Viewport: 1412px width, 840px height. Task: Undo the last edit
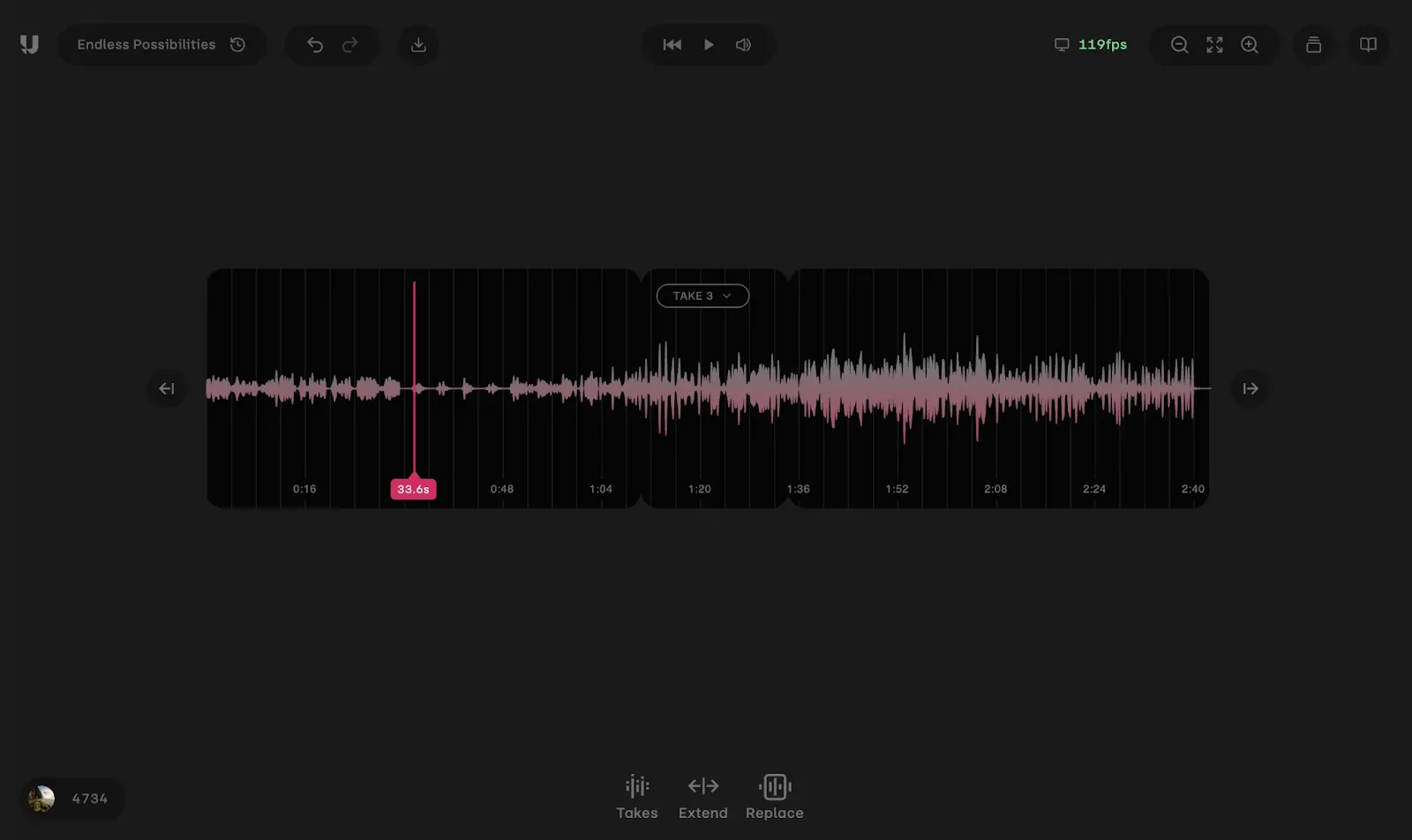coord(315,44)
